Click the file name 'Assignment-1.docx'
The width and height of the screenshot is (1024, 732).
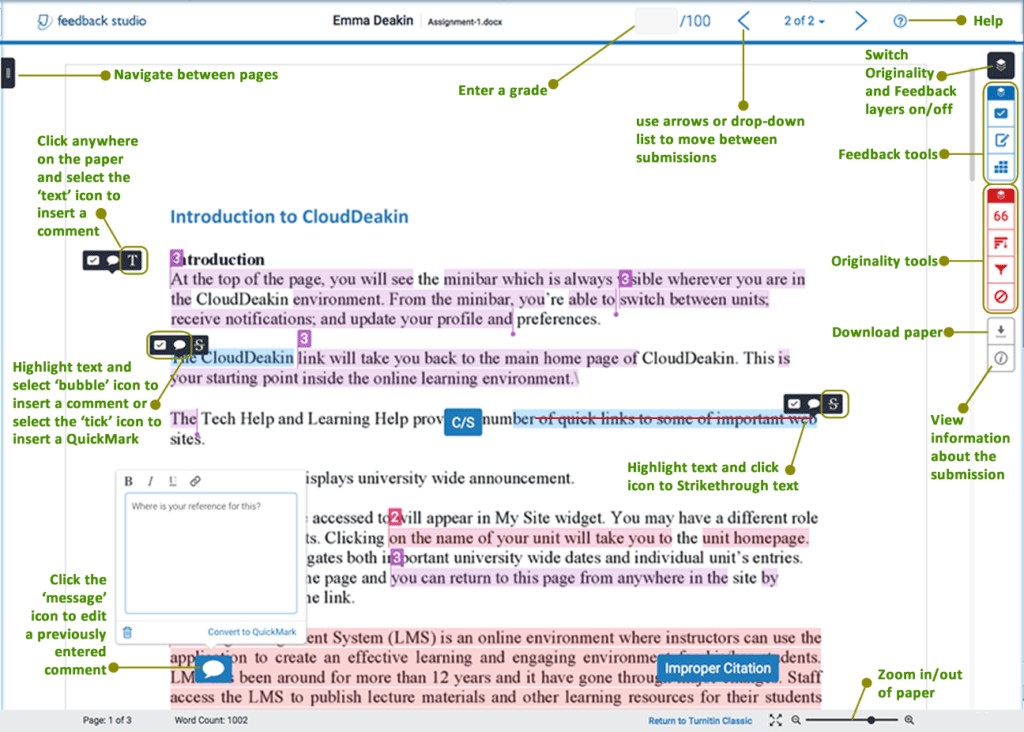465,22
